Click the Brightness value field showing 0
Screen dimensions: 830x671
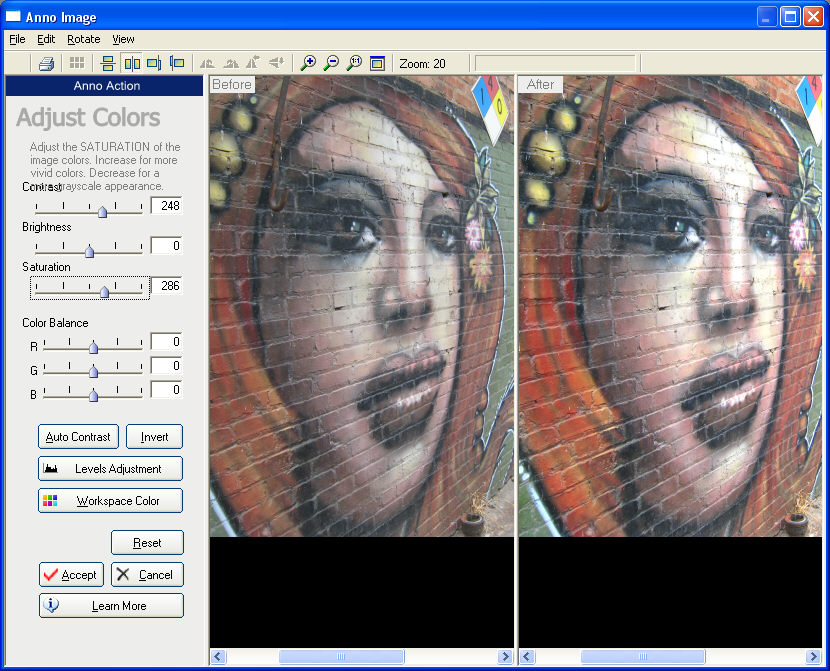click(166, 246)
